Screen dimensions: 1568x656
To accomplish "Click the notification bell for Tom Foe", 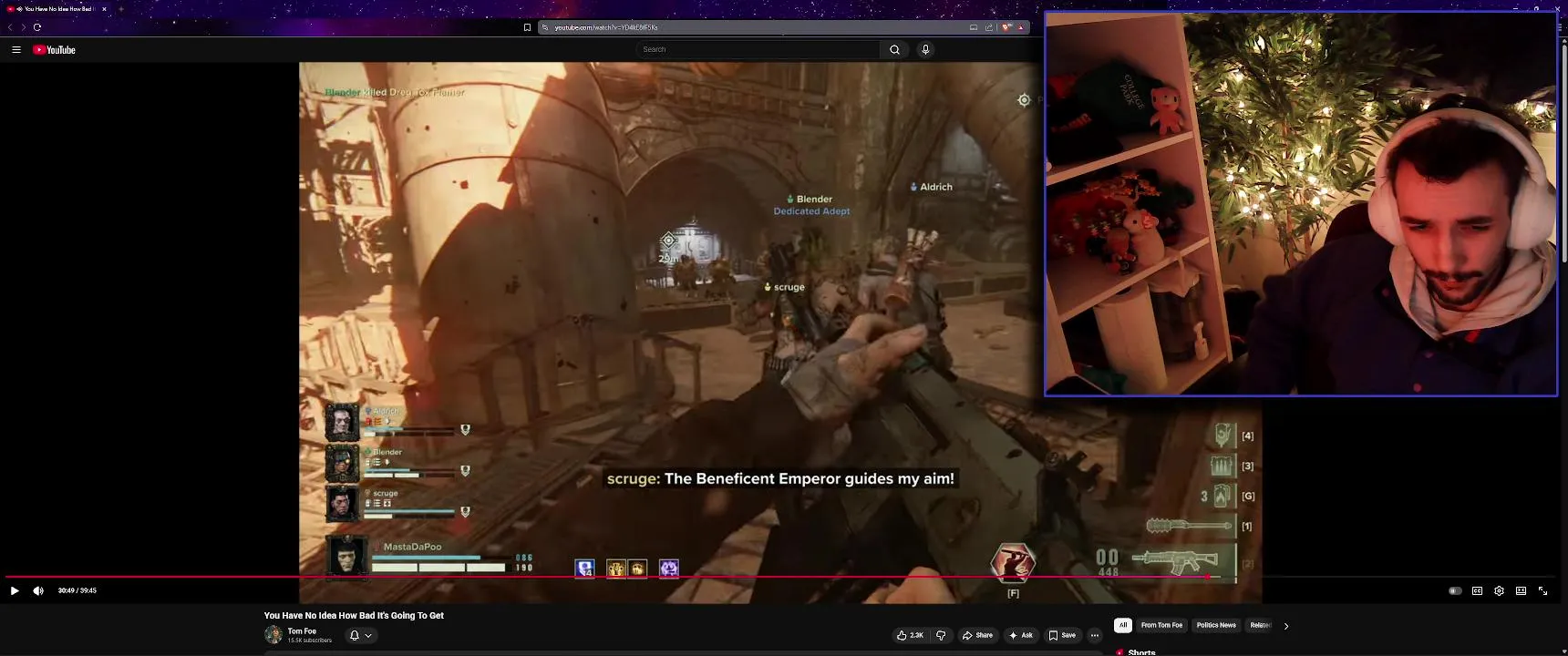I will [355, 635].
